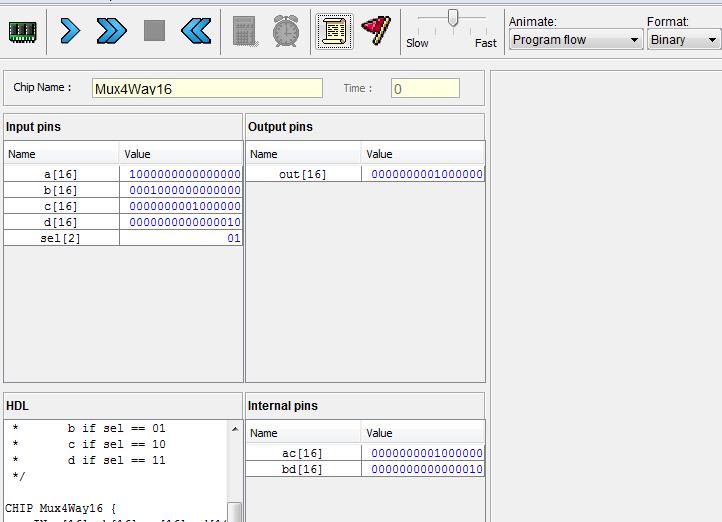Screen dimensions: 722x522
Task: Open breakpoints with the red flag icon
Action: (376, 31)
